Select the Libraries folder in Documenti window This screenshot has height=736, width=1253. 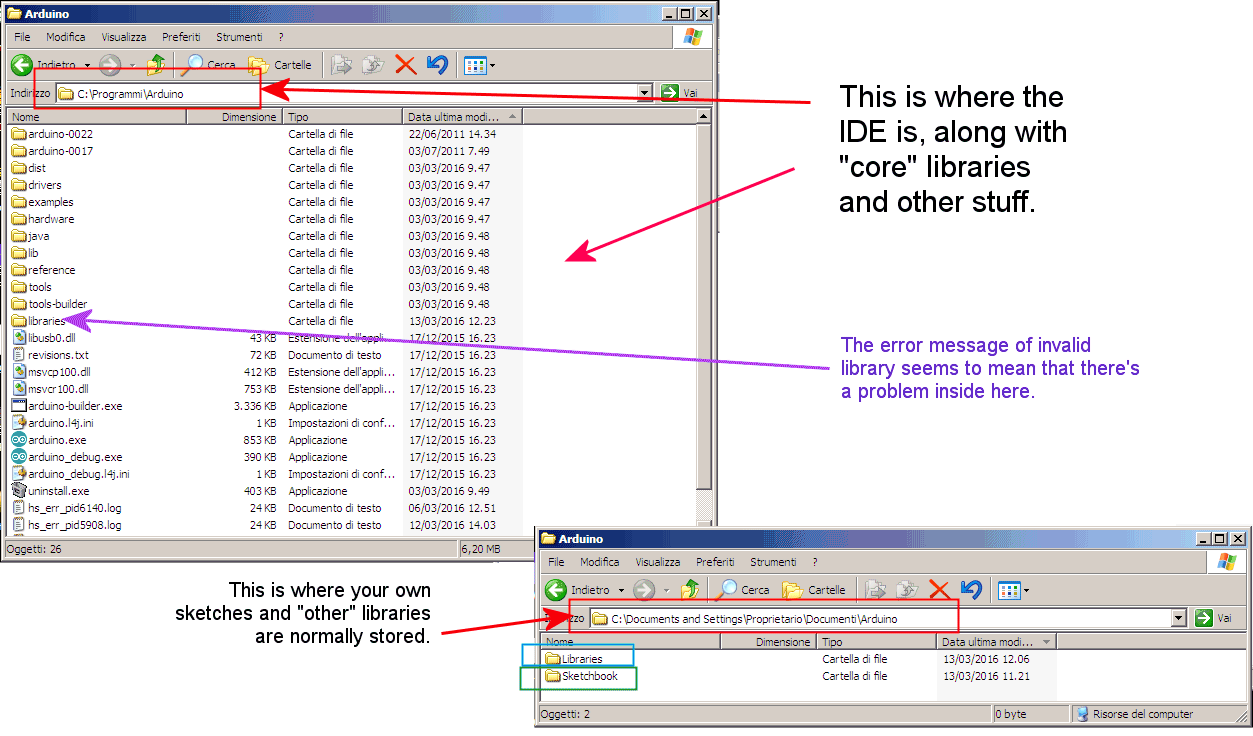tap(574, 659)
